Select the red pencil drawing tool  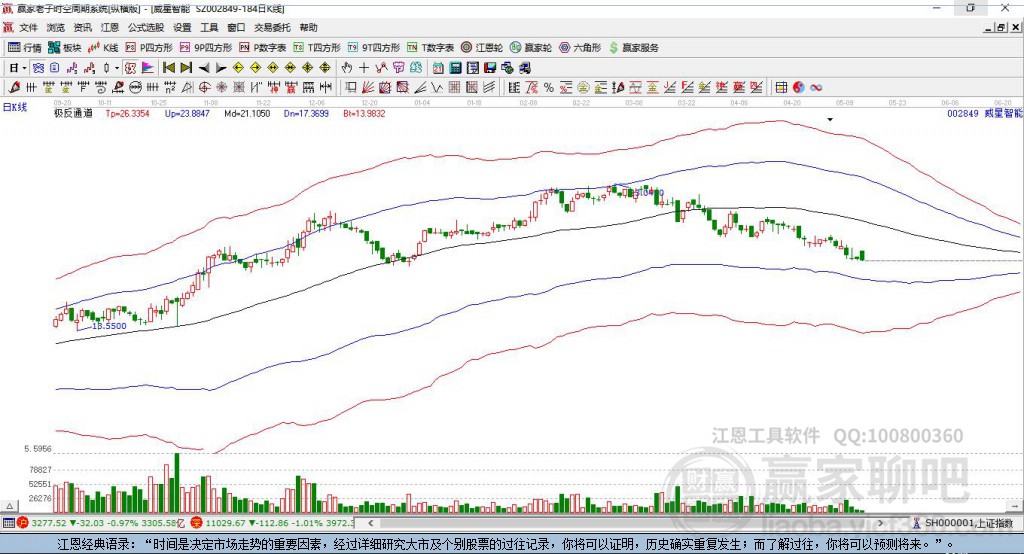(14, 88)
